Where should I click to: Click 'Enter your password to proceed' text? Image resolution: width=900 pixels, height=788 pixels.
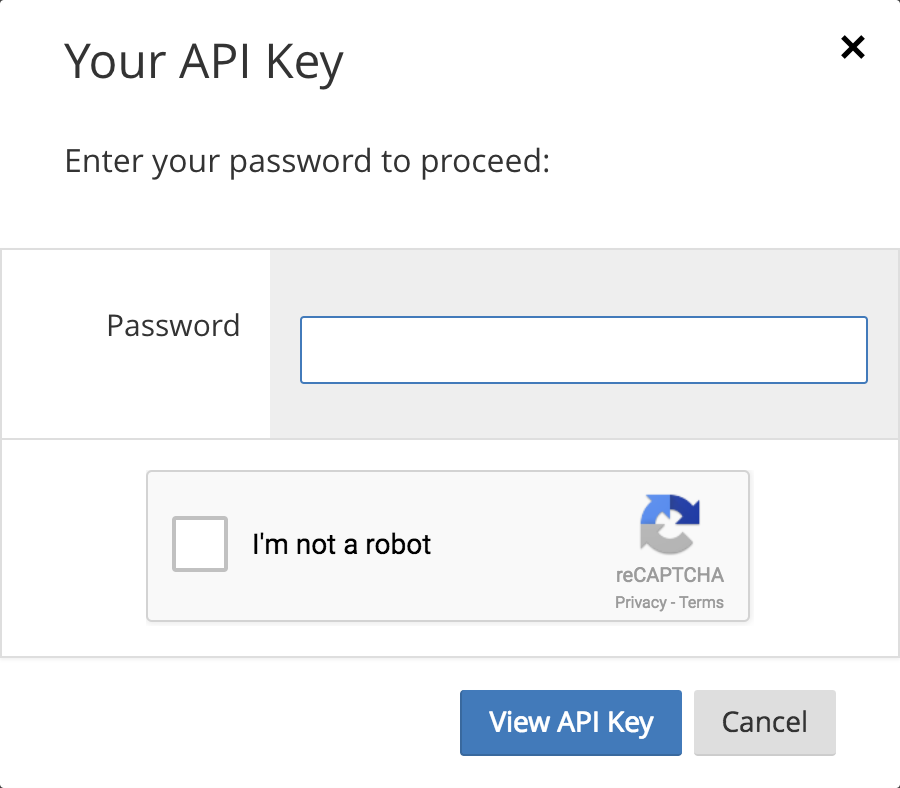point(306,160)
